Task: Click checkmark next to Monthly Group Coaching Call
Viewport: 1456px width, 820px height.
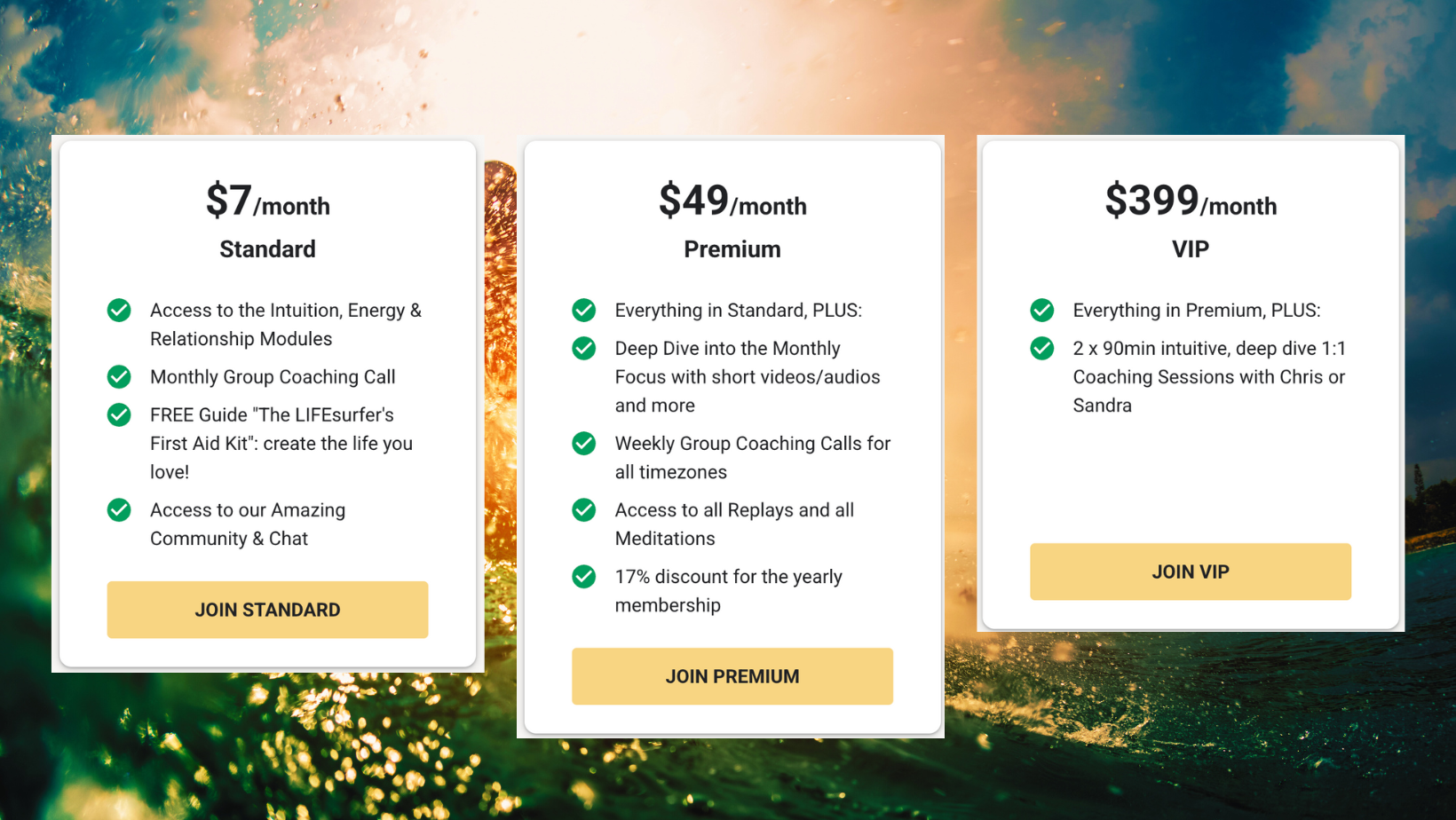Action: pos(119,377)
